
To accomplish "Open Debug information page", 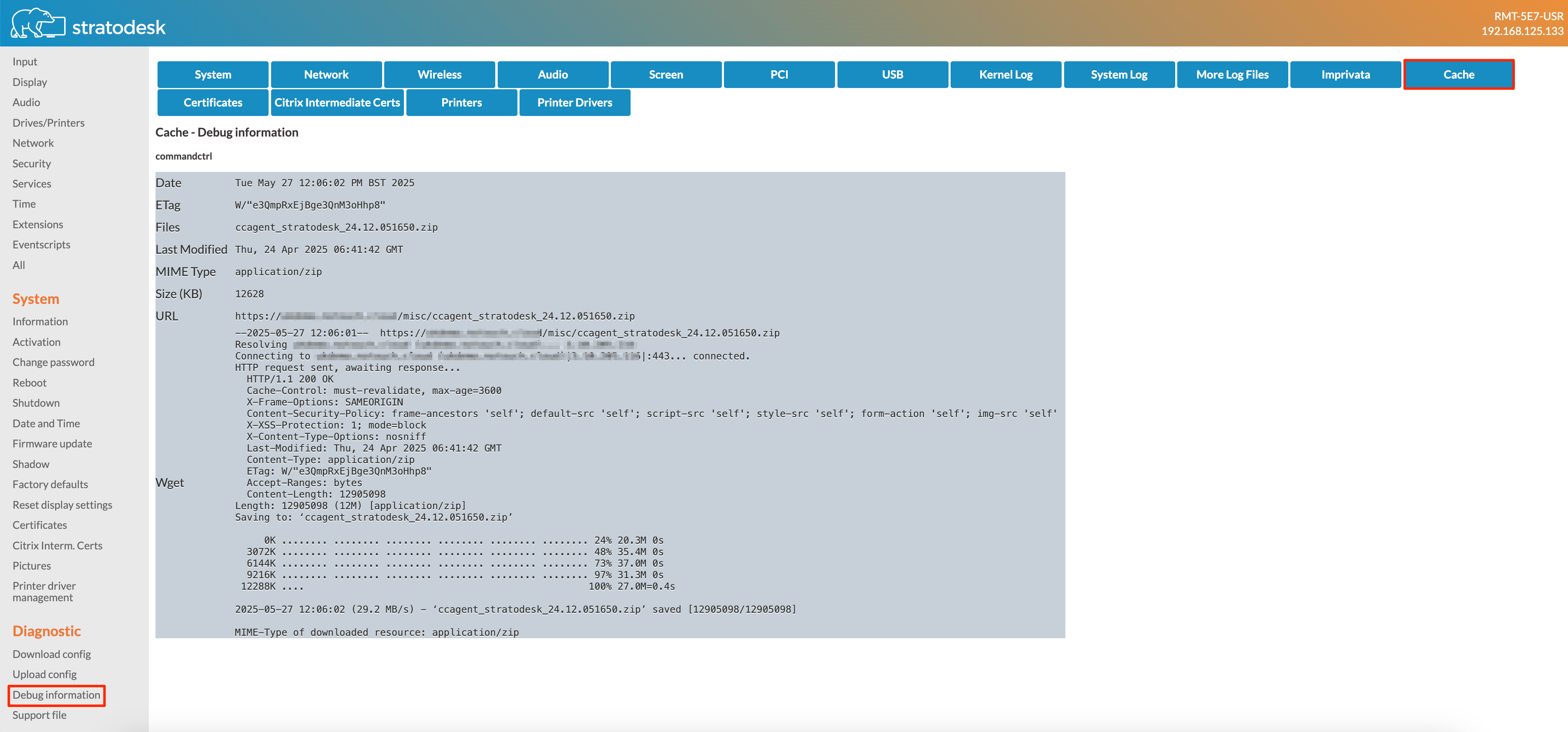I will [x=56, y=695].
